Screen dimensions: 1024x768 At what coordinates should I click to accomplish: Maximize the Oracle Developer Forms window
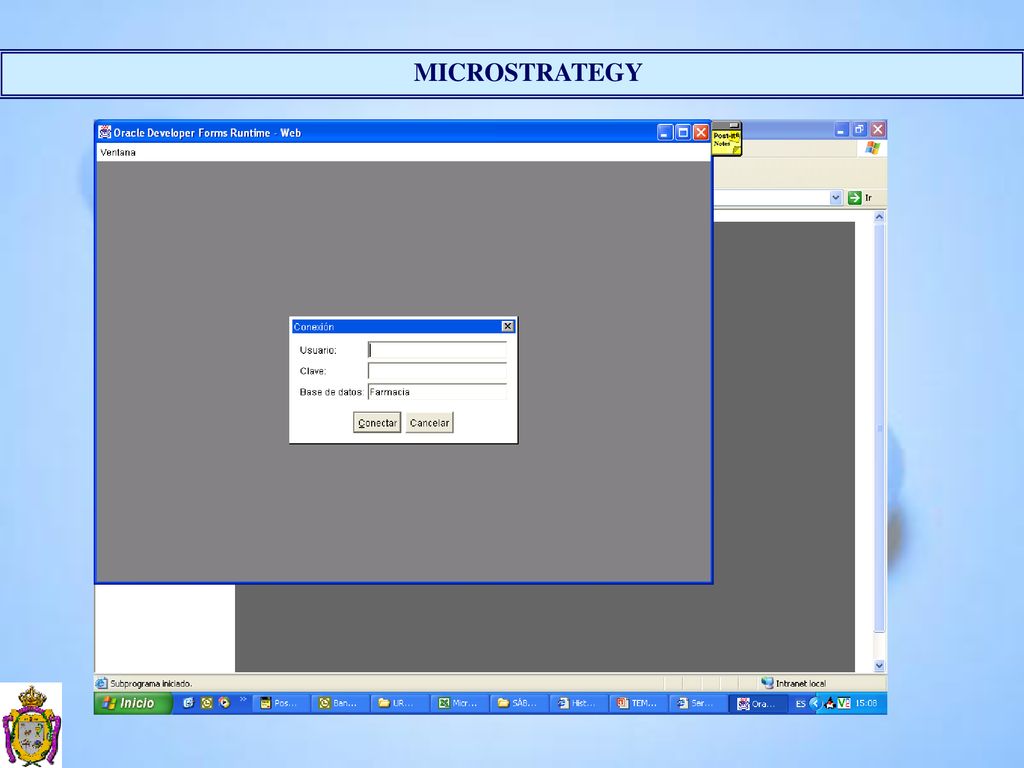pyautogui.click(x=683, y=133)
